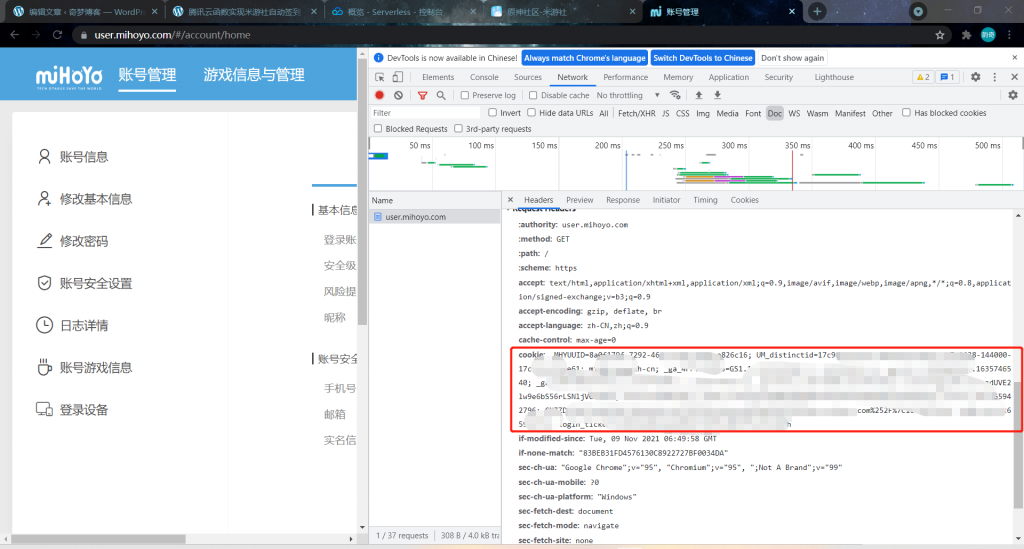Click the Don't show again button
This screenshot has width=1024, height=549.
click(792, 58)
